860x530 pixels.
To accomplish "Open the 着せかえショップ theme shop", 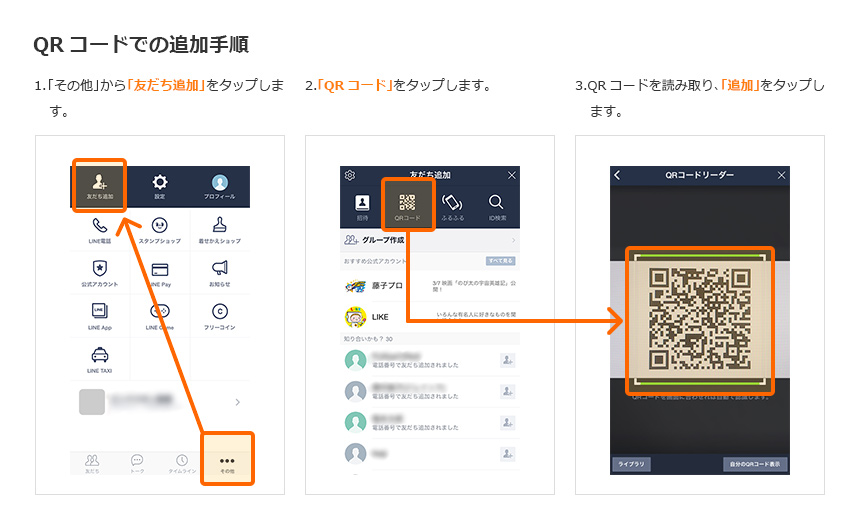I will coord(219,230).
